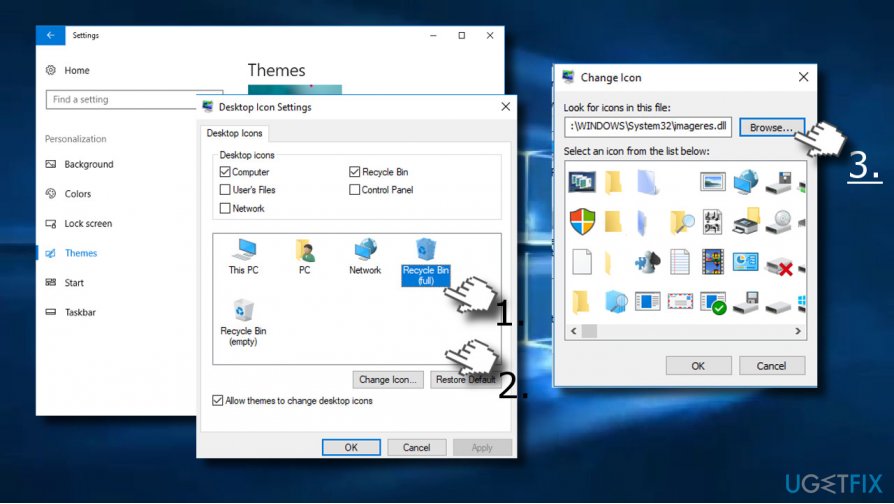Select the control panel chart icon

746,262
